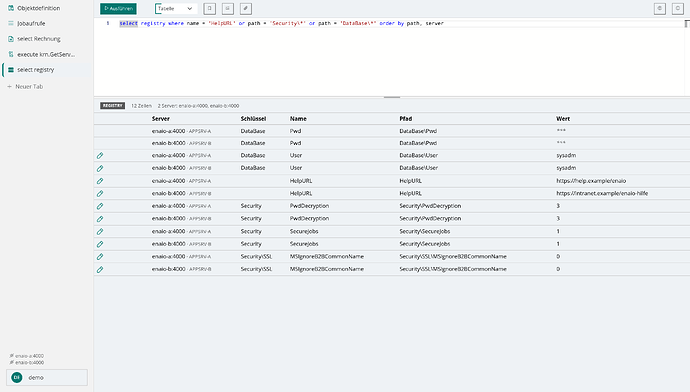This screenshot has height=392, width=690.
Task: Switch to the Jobaufrufe tab
Action: point(46,23)
